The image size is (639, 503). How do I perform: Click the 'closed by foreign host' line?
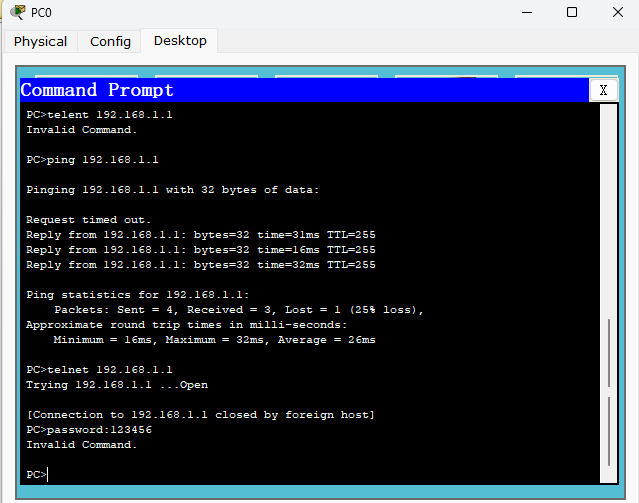[x=201, y=415]
